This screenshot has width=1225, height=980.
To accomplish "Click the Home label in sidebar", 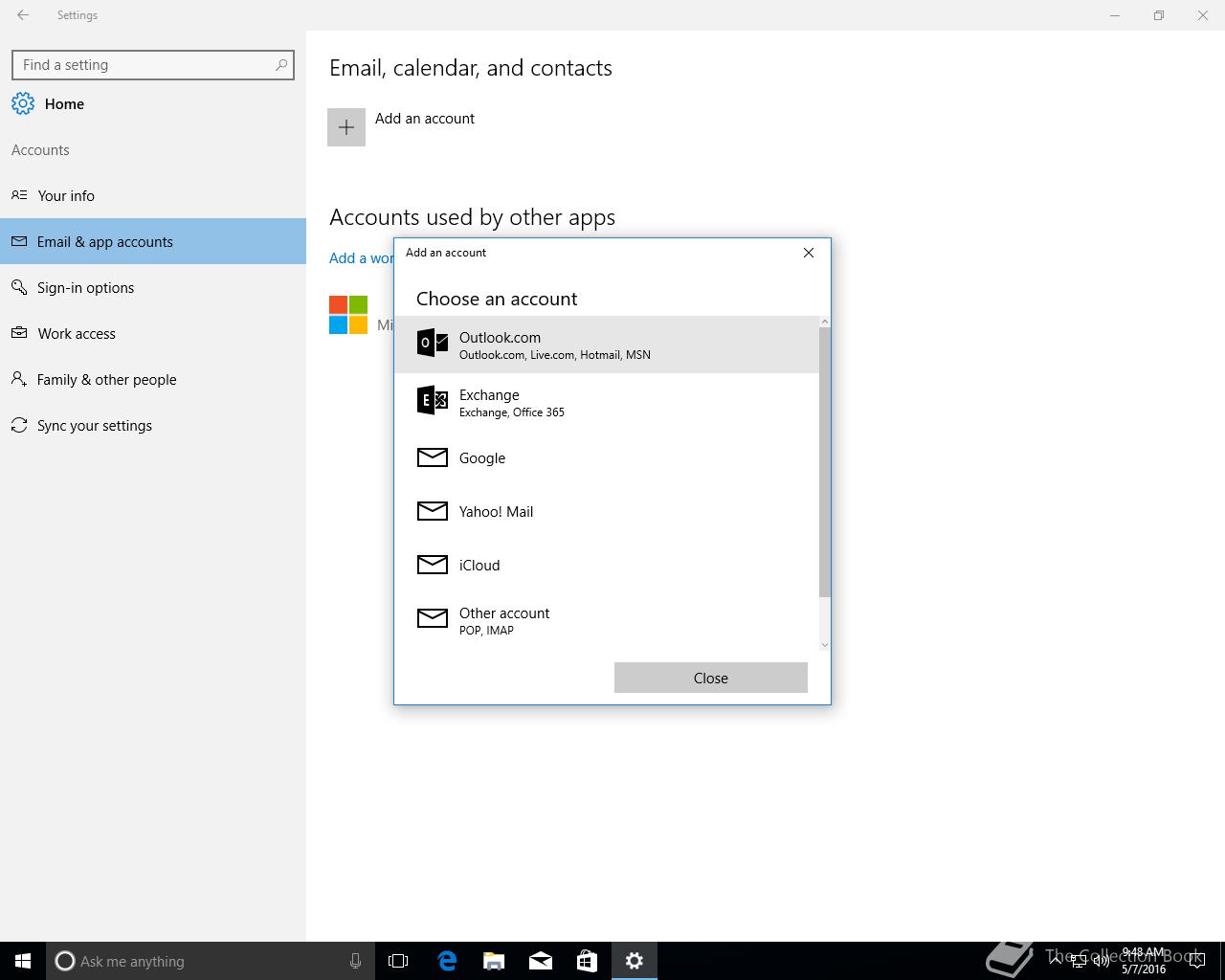I will point(64,104).
